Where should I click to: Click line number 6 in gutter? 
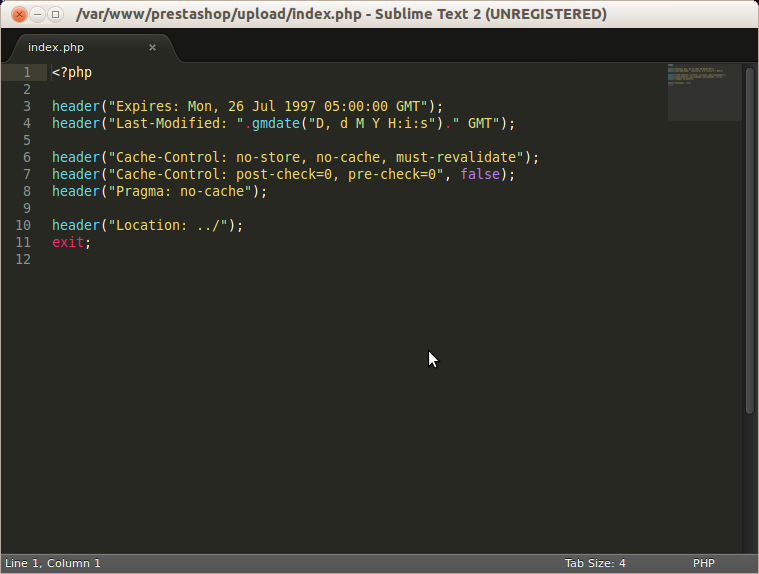27,157
